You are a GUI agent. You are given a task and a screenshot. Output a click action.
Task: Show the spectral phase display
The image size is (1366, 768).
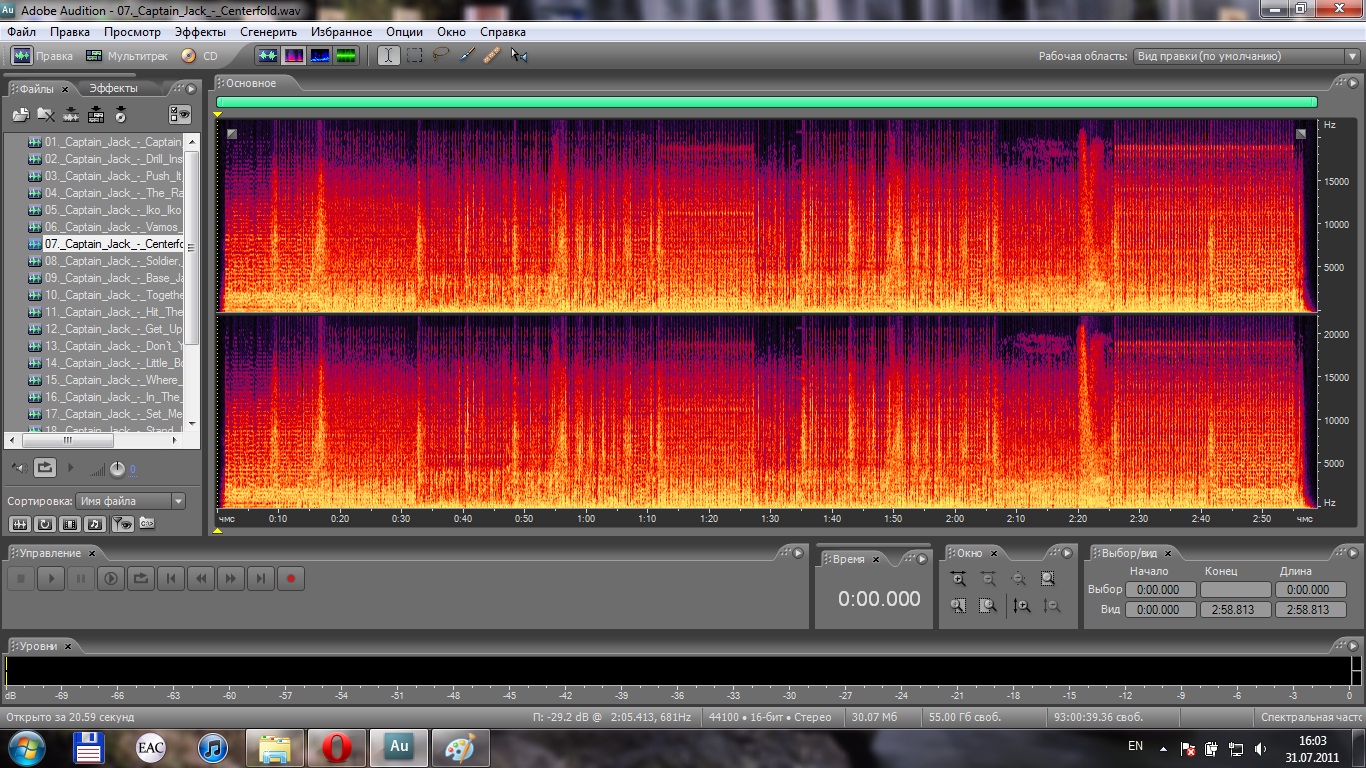[346, 56]
